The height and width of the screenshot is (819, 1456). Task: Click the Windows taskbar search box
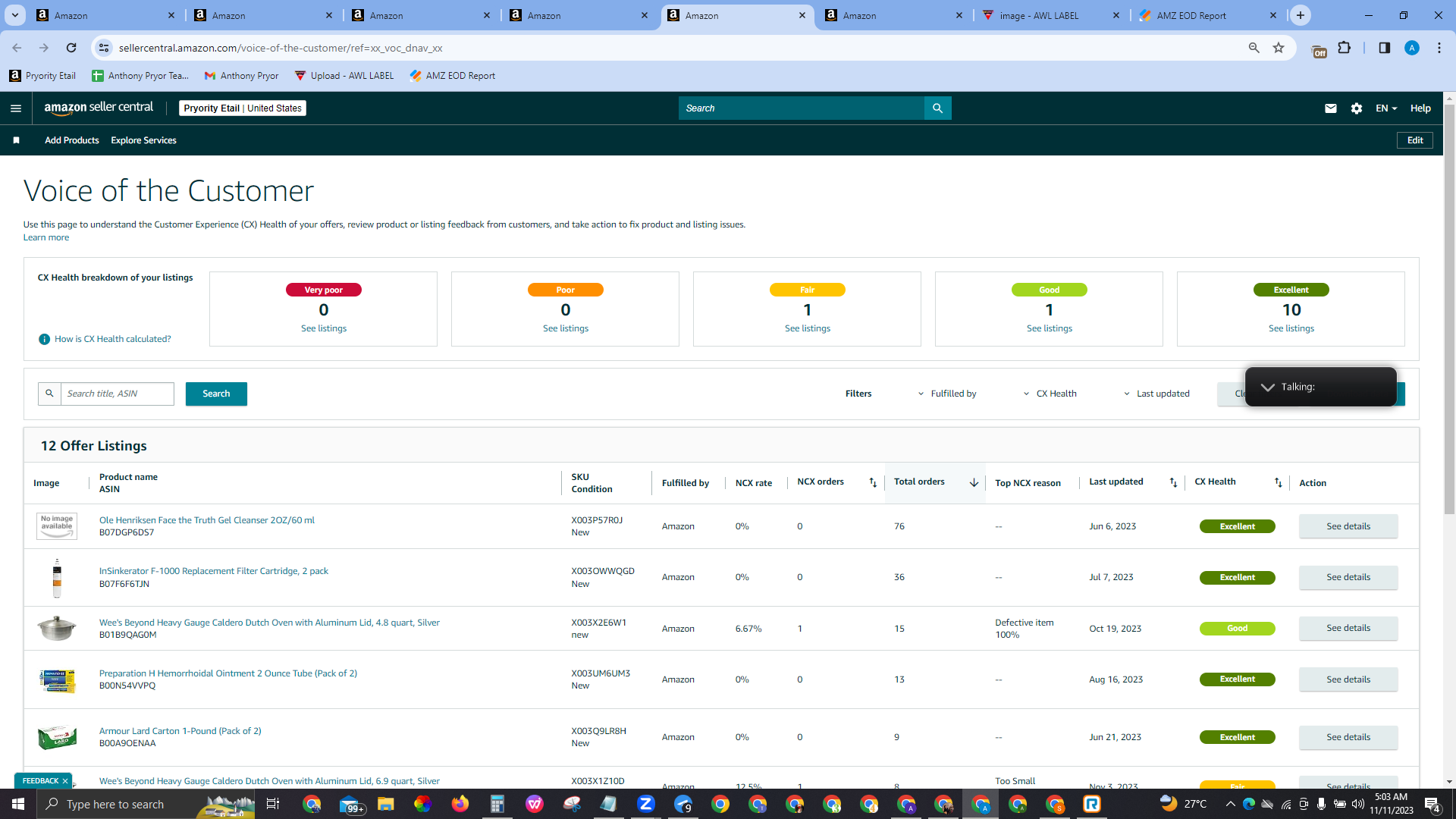[x=146, y=804]
